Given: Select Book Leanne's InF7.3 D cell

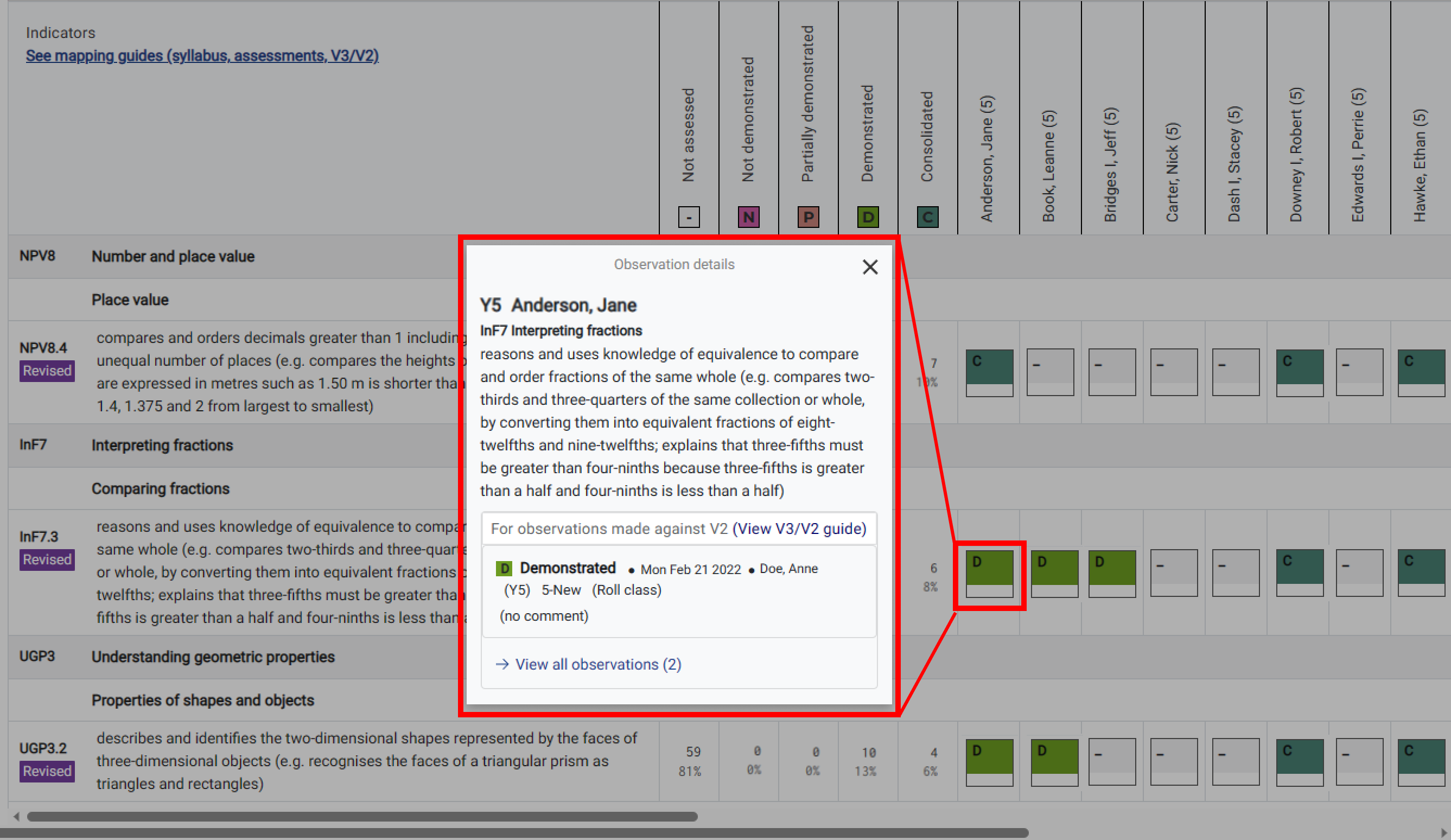Looking at the screenshot, I should point(1054,574).
